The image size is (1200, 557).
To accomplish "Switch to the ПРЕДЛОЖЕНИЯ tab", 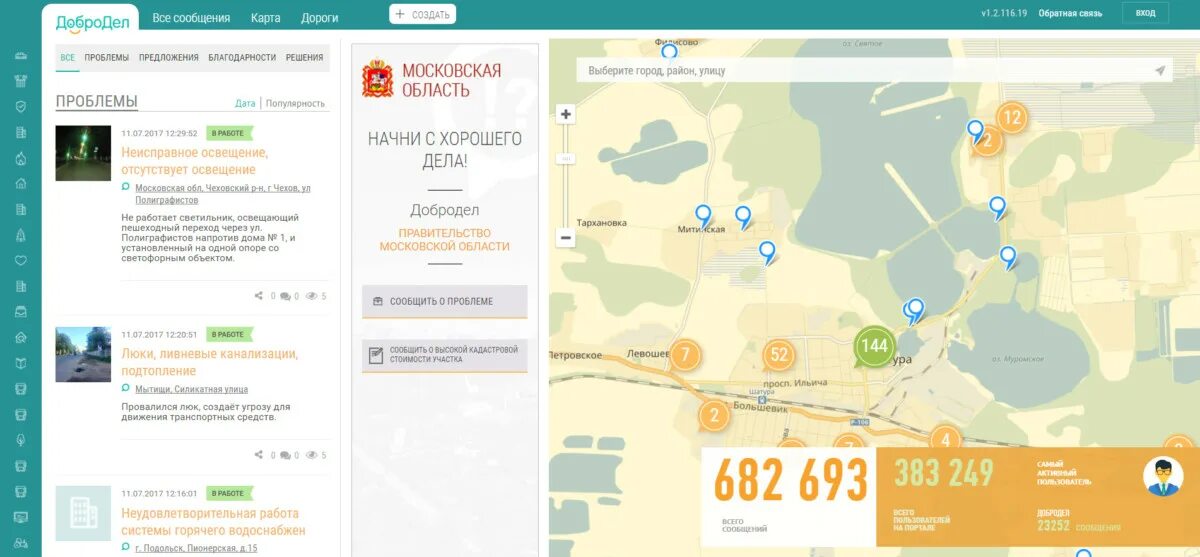I will click(x=168, y=58).
